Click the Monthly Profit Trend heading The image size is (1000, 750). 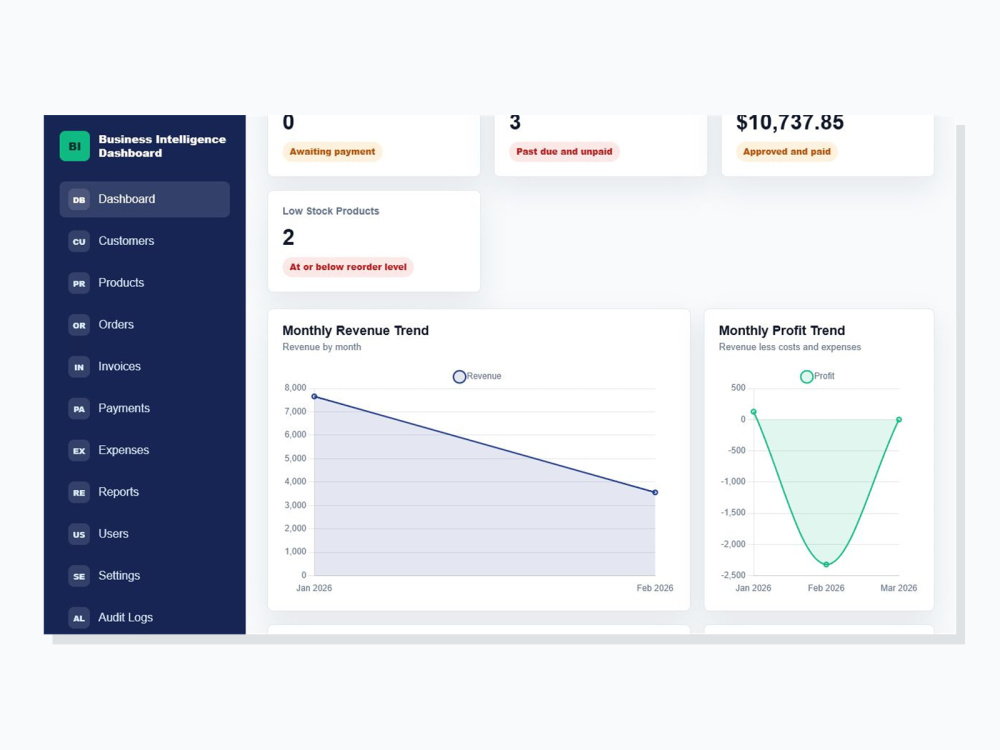[x=781, y=330]
